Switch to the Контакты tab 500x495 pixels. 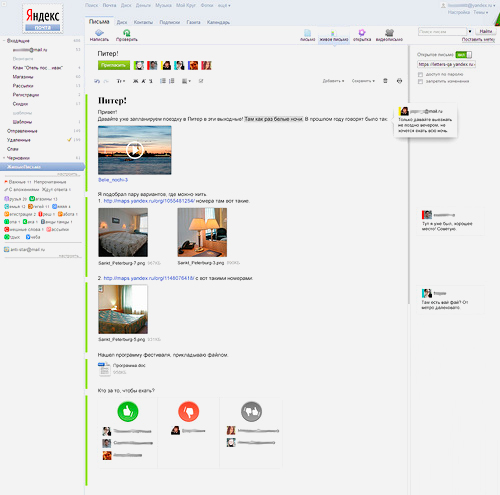143,22
